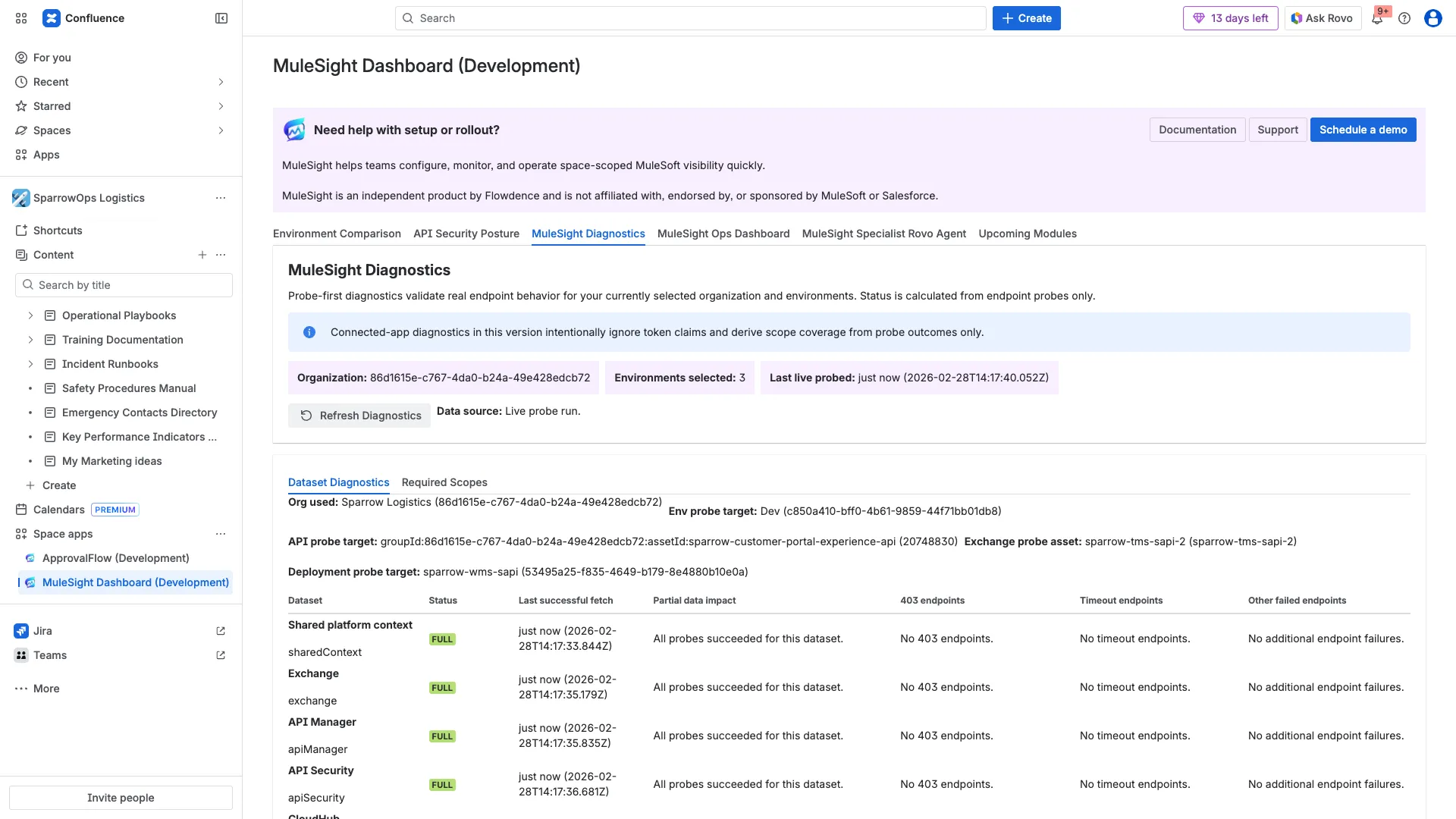Add content with the plus icon
This screenshot has width=1456, height=819.
point(202,255)
